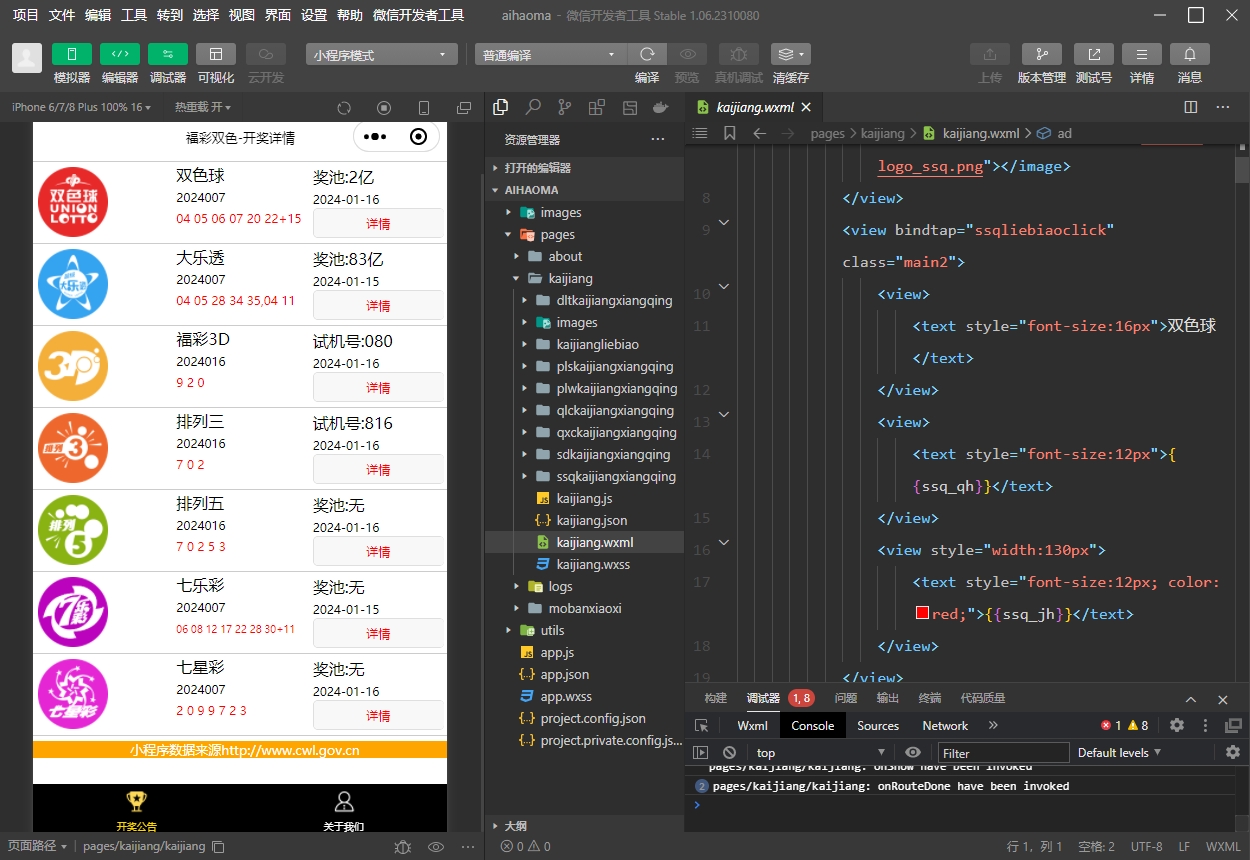Click 详情 button in the 福彩3D row

378,387
